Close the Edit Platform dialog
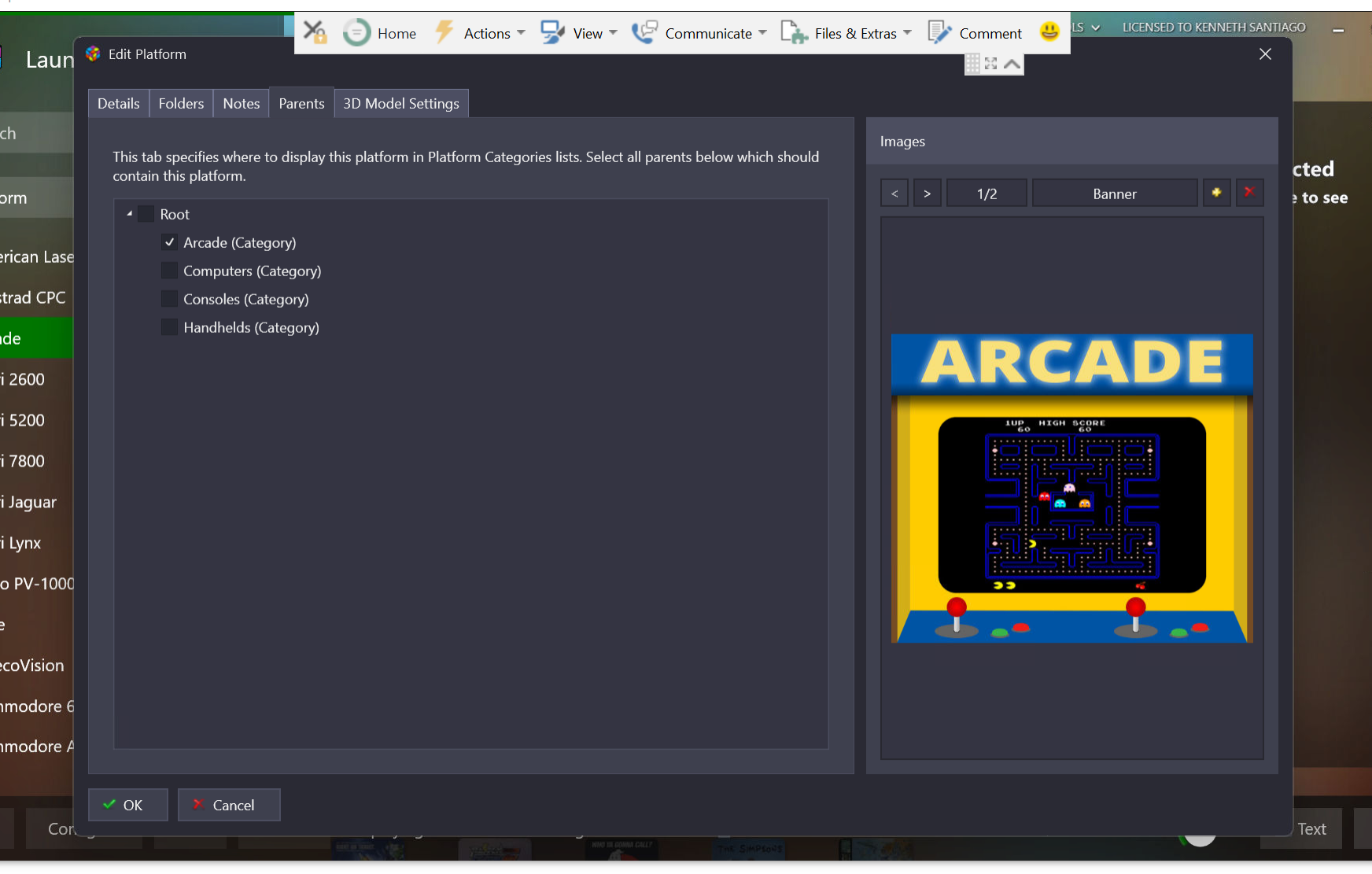The width and height of the screenshot is (1372, 874). (1265, 53)
